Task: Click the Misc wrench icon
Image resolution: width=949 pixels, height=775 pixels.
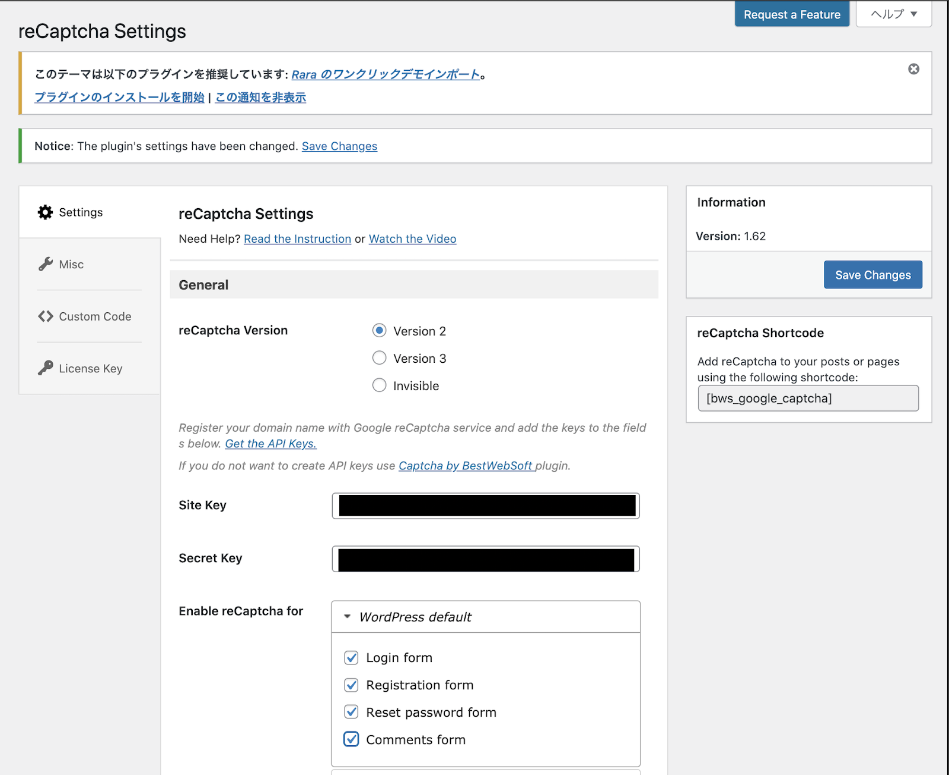Action: point(45,264)
